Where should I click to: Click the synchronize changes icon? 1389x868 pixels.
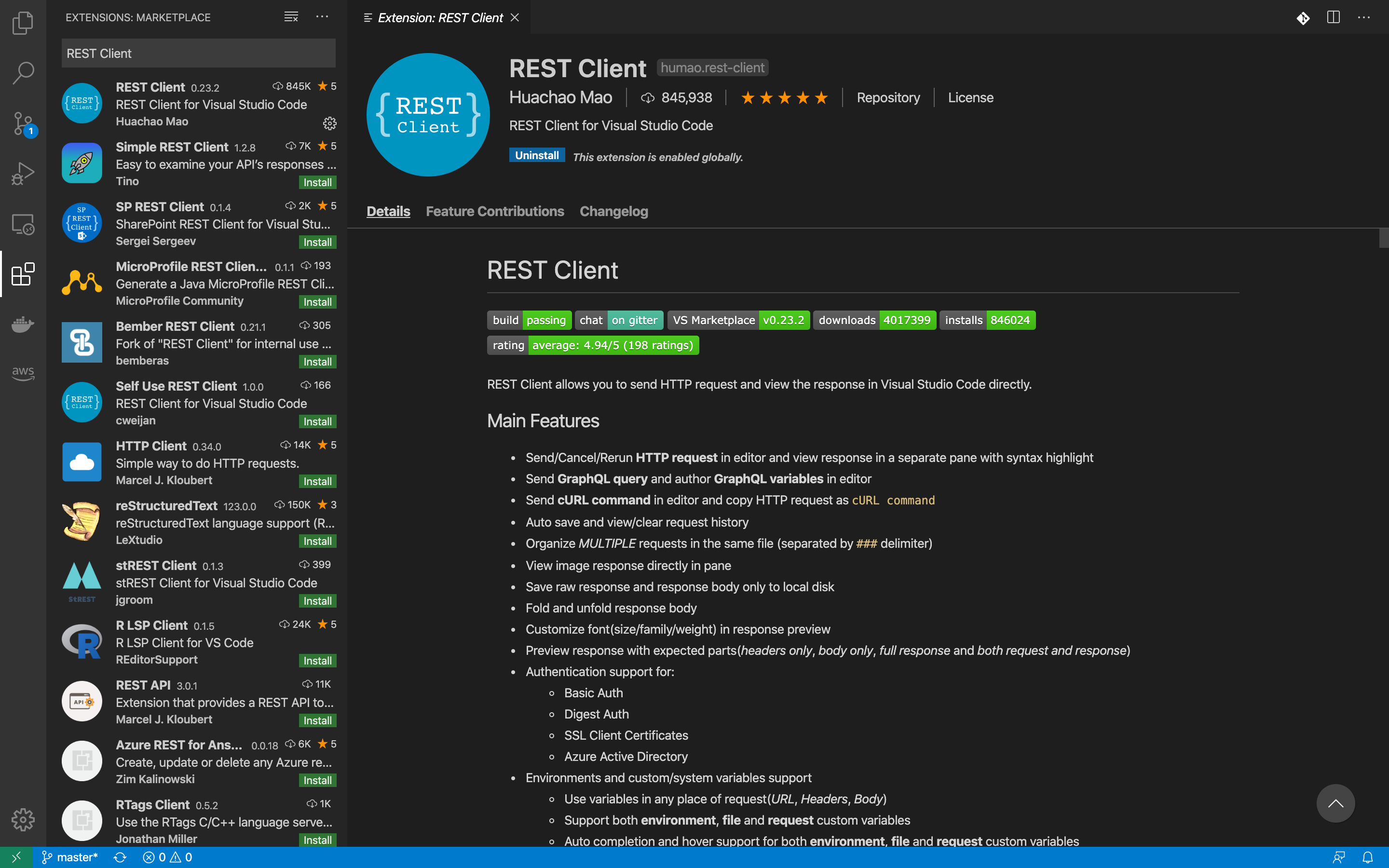pyautogui.click(x=120, y=857)
